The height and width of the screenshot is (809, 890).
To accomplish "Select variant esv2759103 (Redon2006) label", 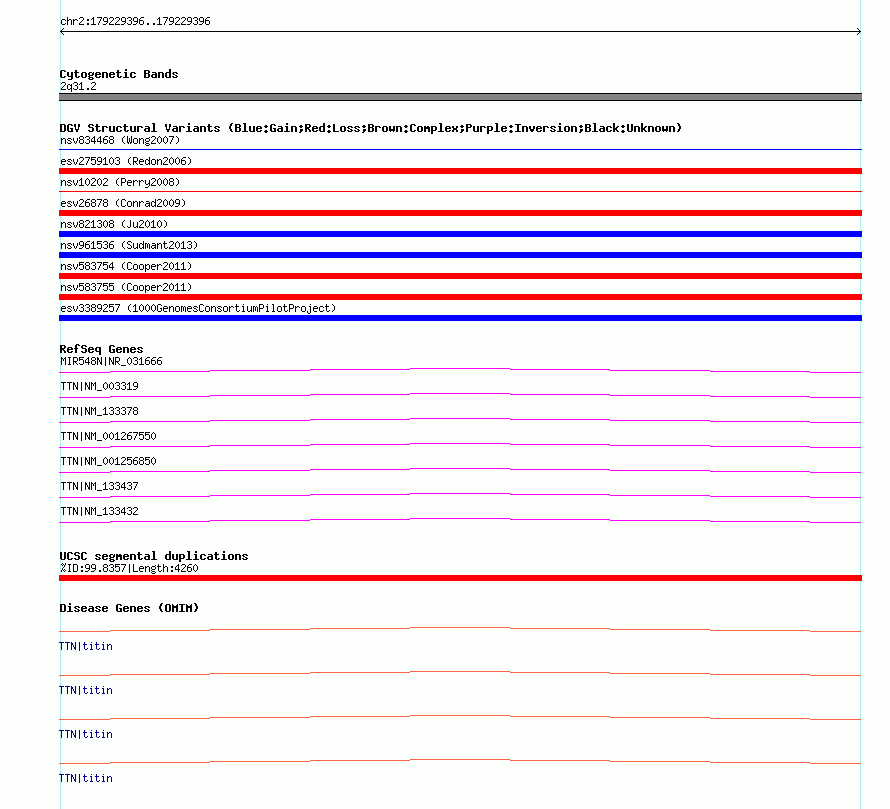I will (x=126, y=161).
